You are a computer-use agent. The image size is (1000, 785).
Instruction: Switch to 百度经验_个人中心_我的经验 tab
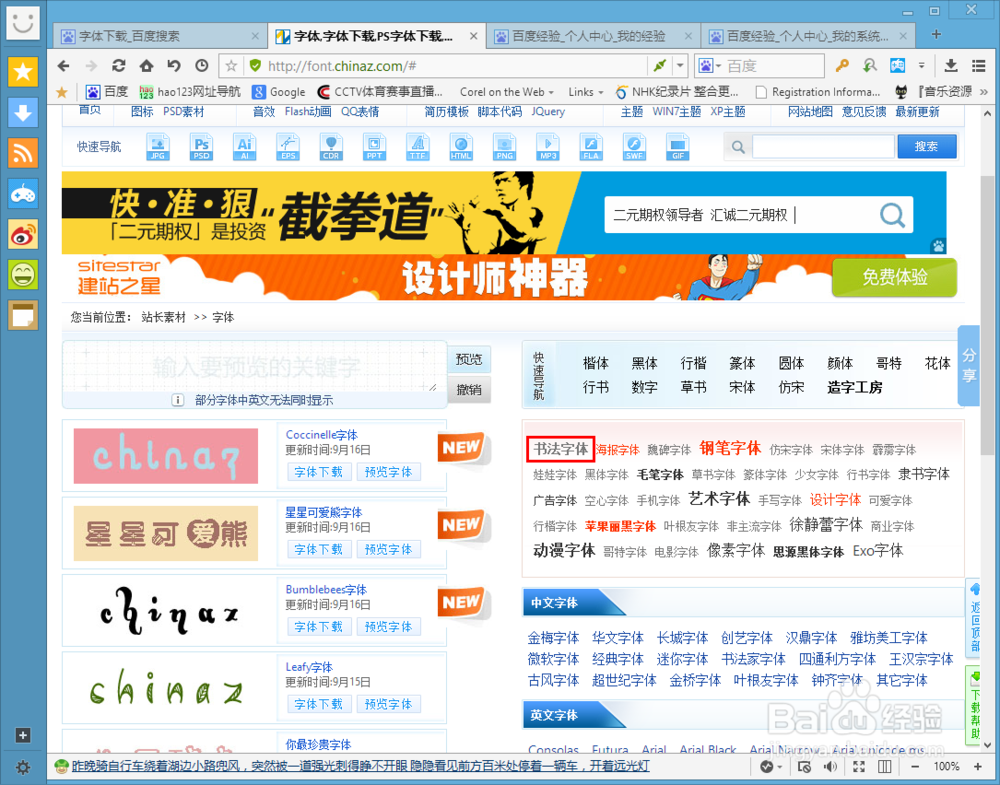(594, 36)
